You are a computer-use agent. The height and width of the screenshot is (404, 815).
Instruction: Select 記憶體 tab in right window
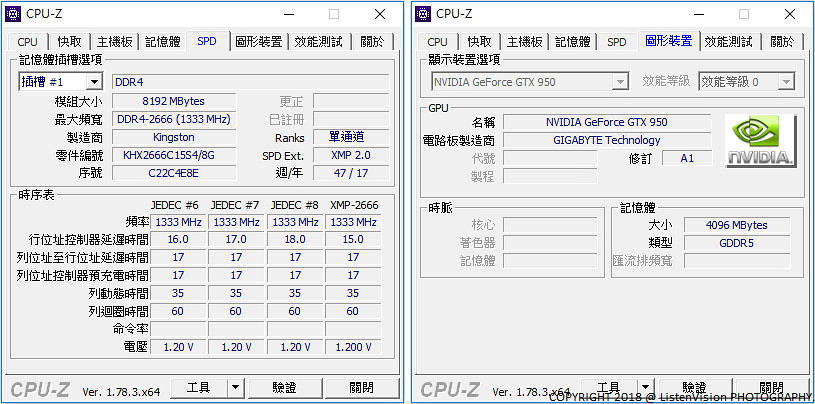[x=573, y=42]
